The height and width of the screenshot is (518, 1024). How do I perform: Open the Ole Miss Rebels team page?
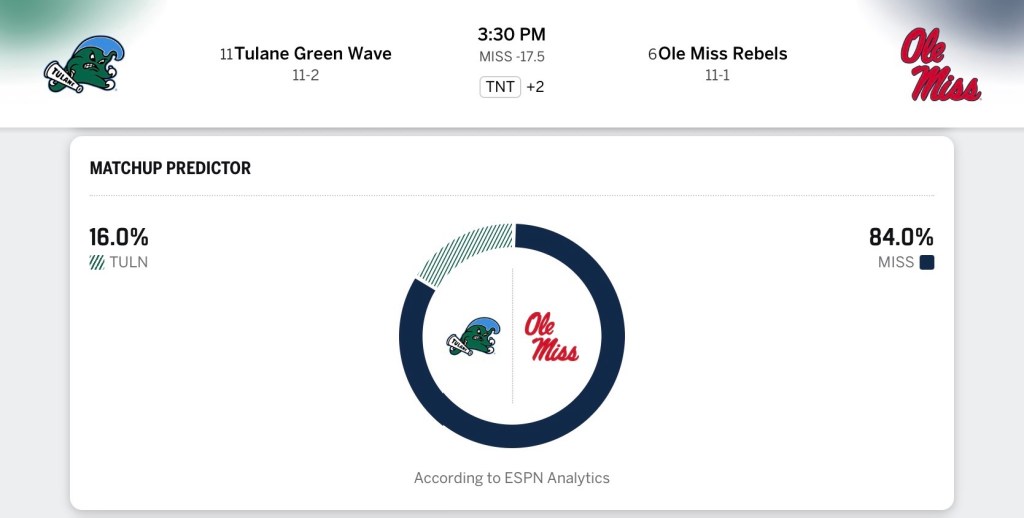point(723,54)
